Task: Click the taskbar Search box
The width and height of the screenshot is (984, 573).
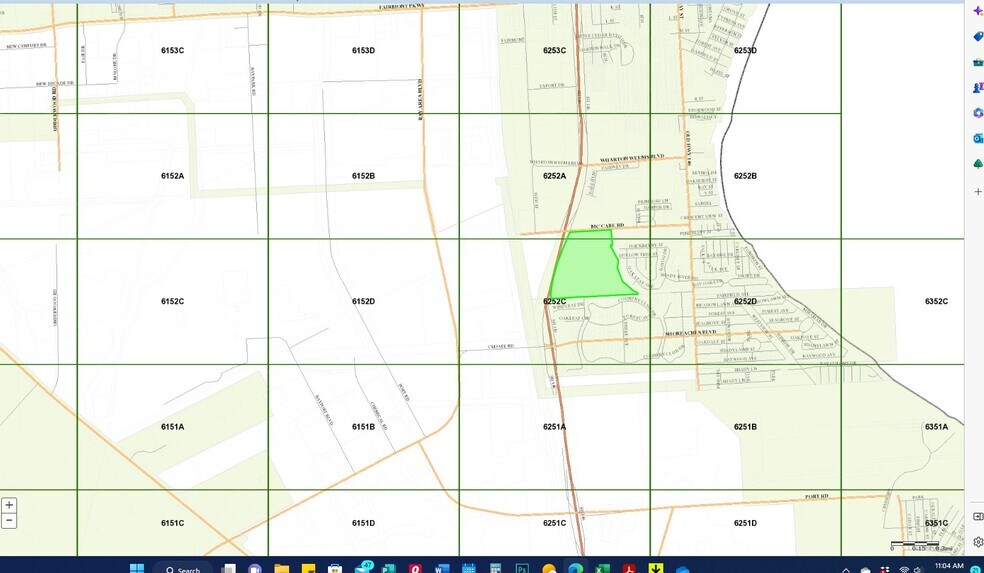Action: 184,569
